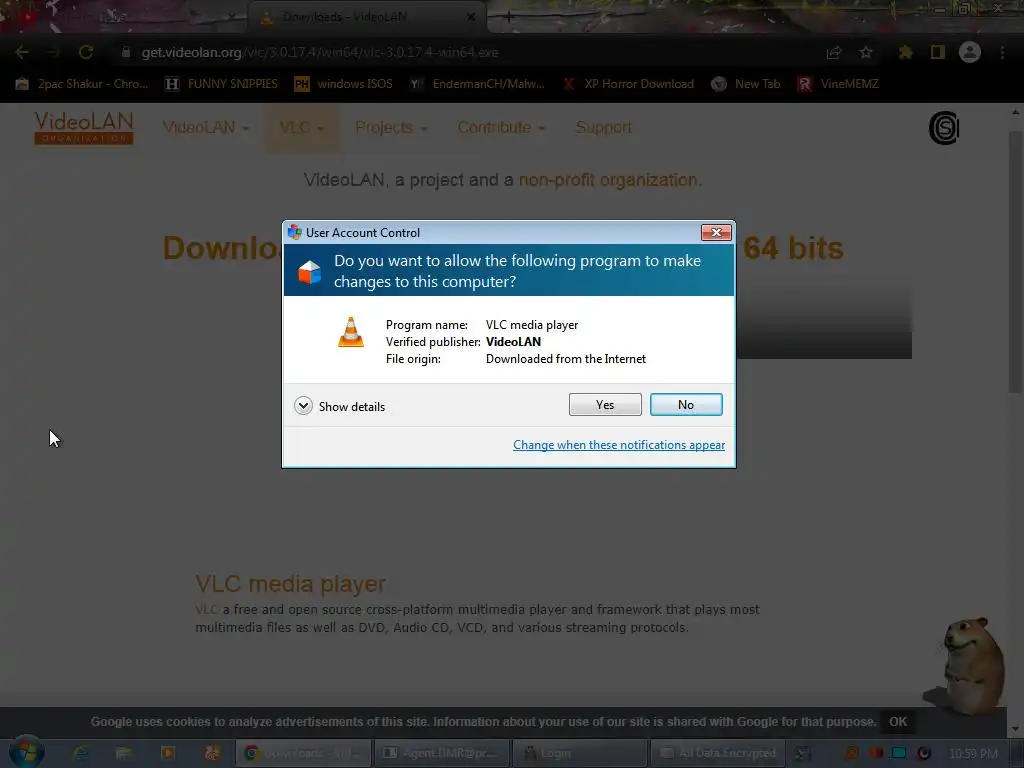Image resolution: width=1024 pixels, height=768 pixels.
Task: Open a new tab with plus button
Action: coord(509,17)
